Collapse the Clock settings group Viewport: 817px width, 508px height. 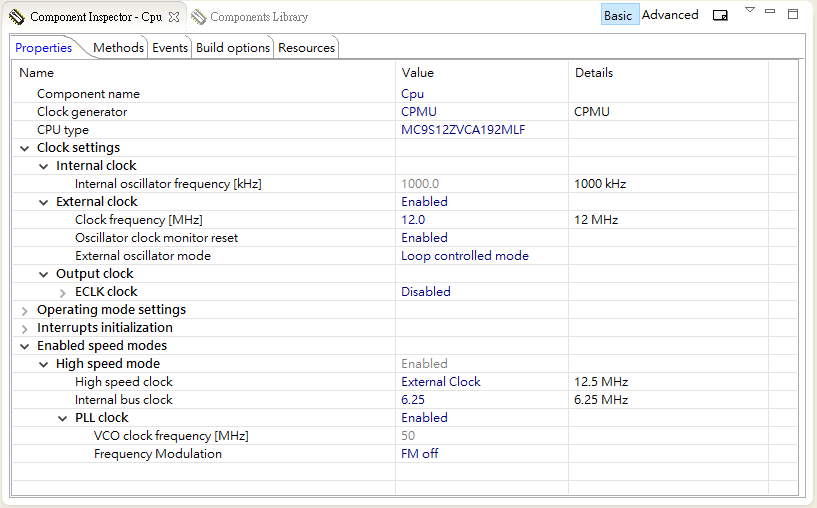tap(25, 148)
